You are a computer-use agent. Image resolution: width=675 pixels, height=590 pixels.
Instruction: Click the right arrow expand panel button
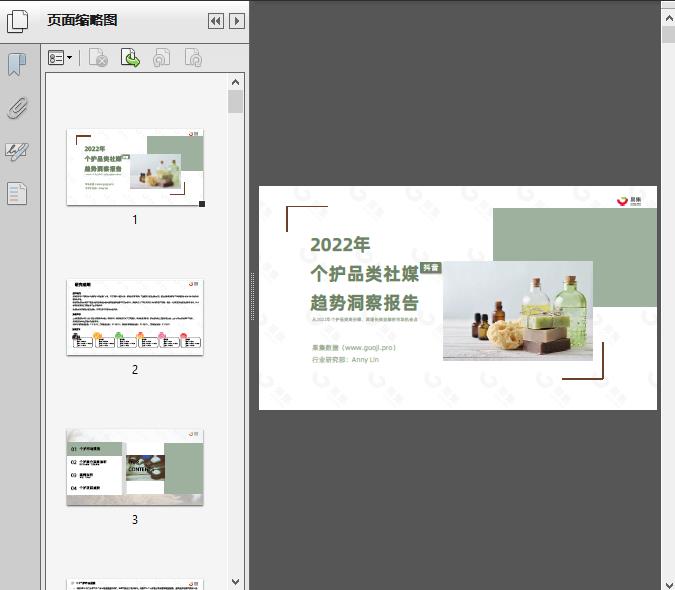[237, 21]
